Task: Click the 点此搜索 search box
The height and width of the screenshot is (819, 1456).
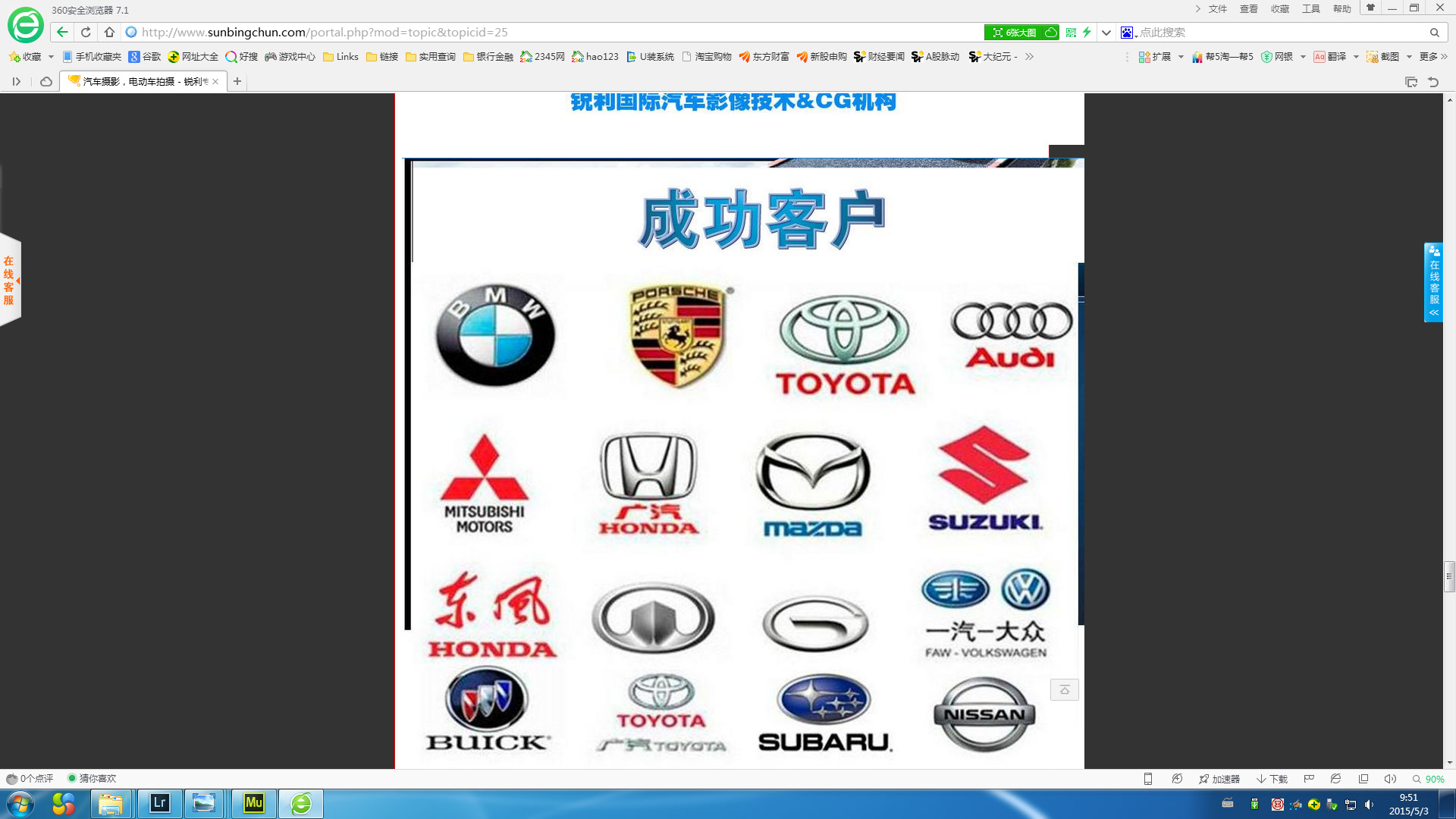Action: point(1282,33)
